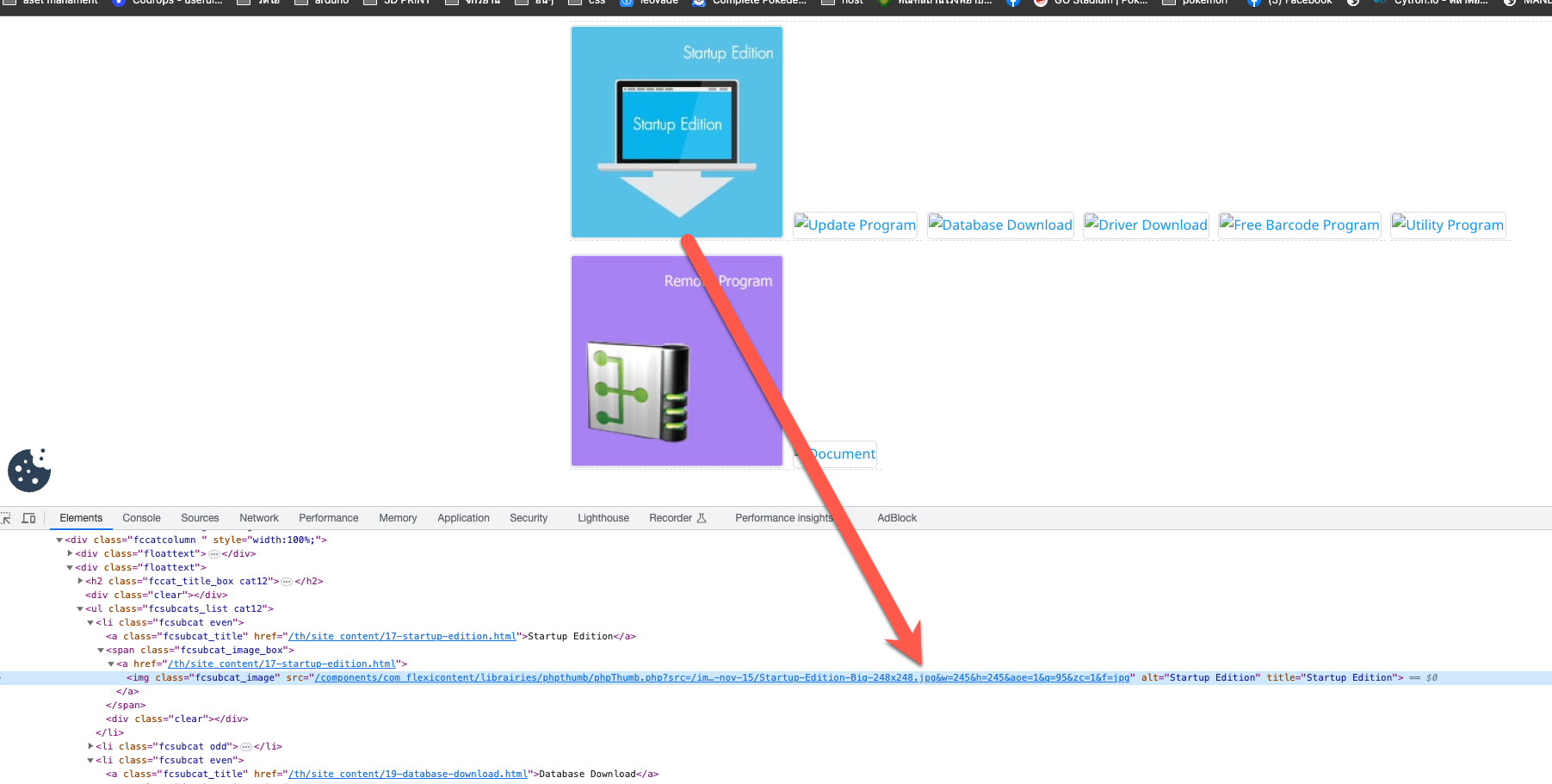
Task: Open the Facebook bookmark favicon
Action: coord(1254,3)
